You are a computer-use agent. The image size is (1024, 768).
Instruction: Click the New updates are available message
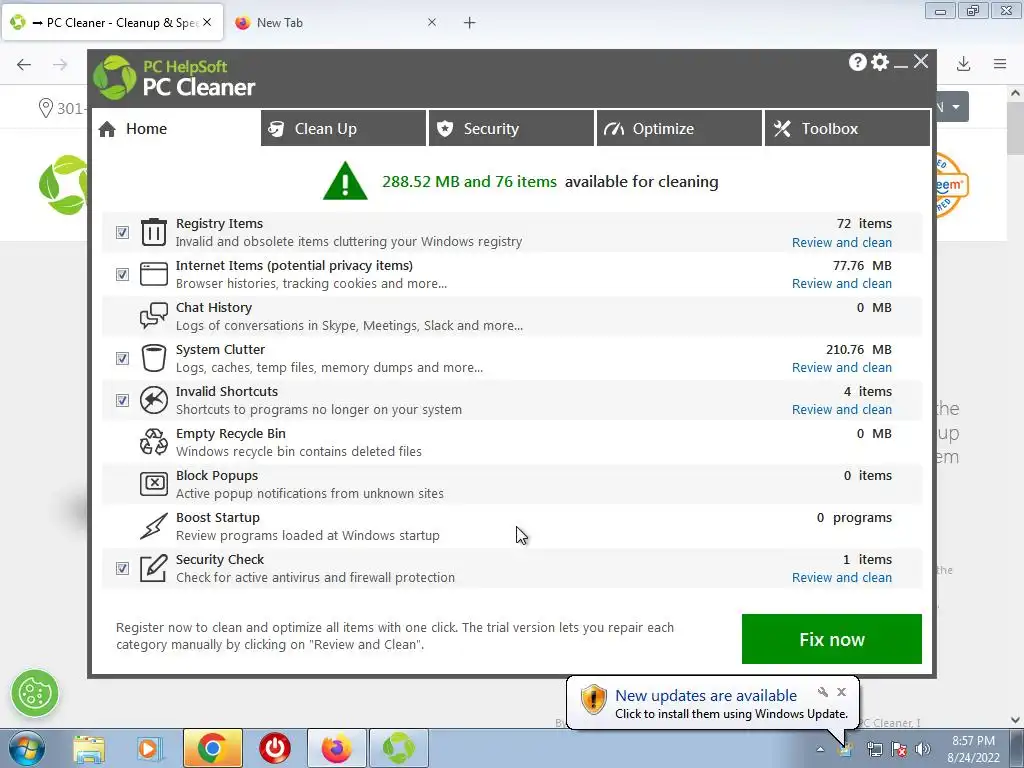[706, 696]
